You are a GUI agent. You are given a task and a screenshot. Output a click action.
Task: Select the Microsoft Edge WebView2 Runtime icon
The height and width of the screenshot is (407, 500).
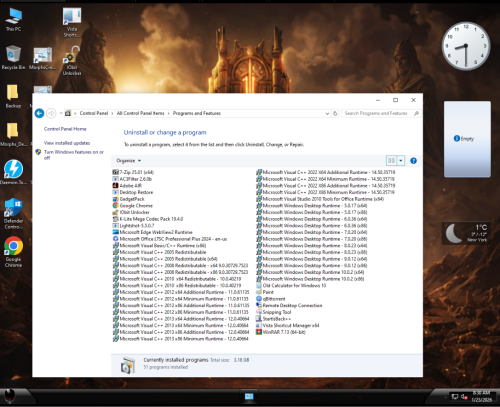(116, 232)
